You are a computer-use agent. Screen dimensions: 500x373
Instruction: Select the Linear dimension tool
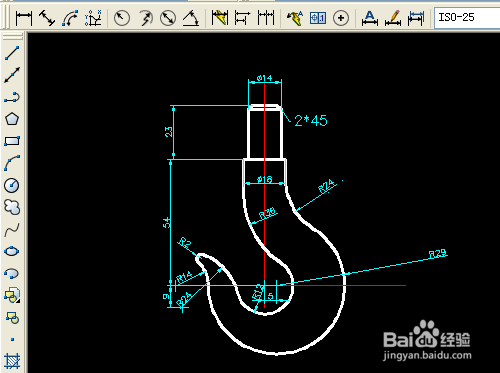coord(24,18)
